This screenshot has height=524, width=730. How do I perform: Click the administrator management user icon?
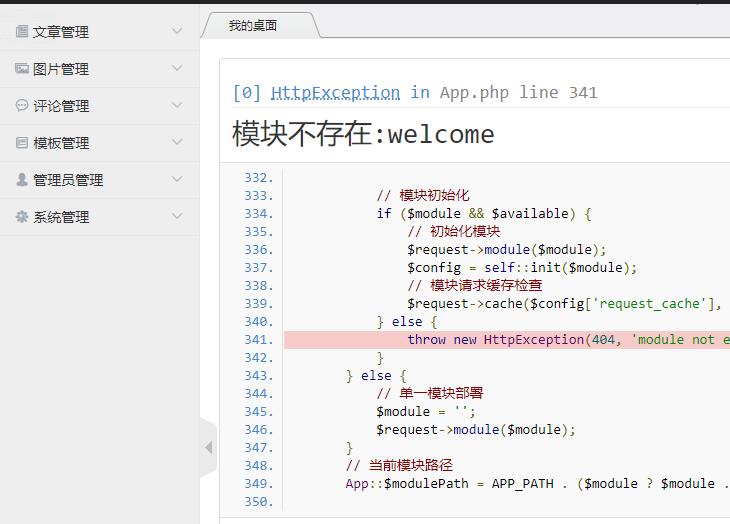coord(22,180)
